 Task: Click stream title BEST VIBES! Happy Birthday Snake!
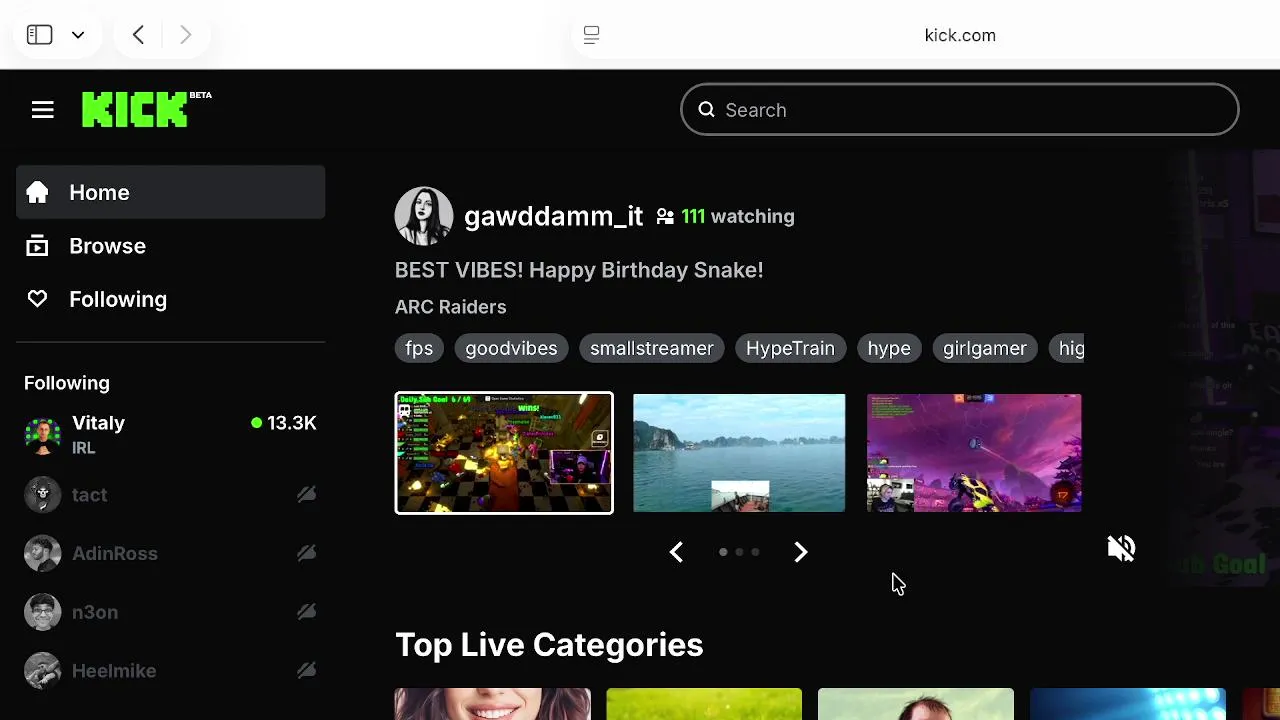(579, 270)
